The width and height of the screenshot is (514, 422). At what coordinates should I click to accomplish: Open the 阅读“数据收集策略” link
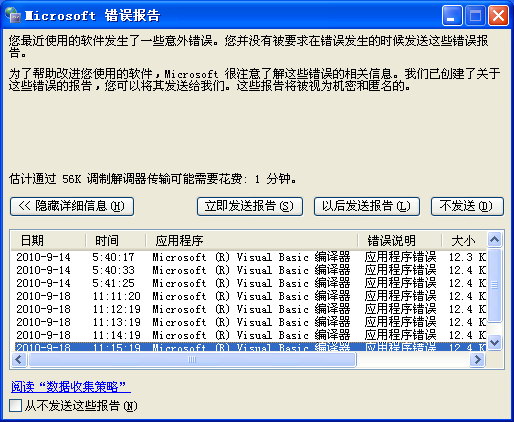(71, 387)
